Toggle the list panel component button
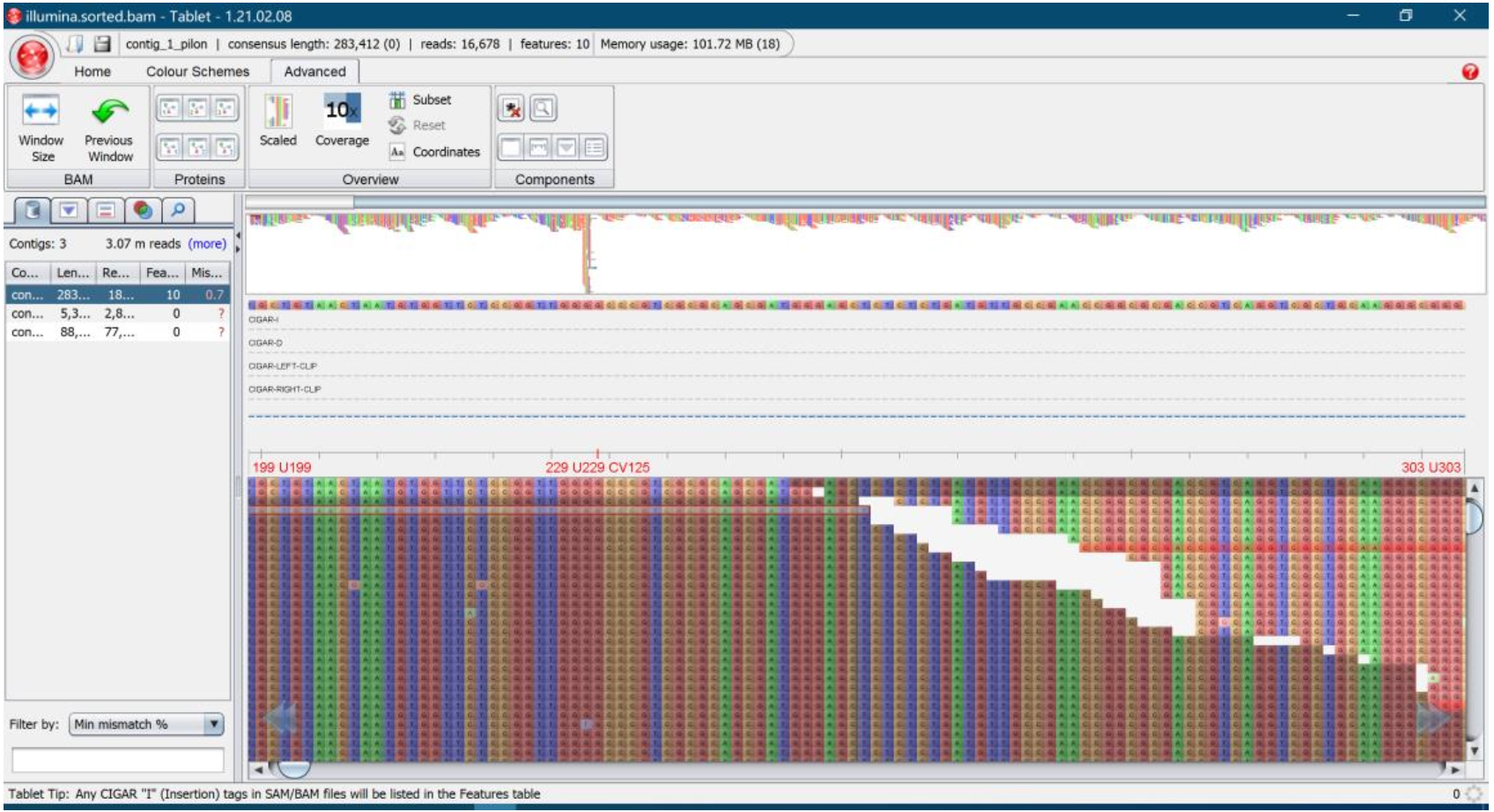 tap(595, 147)
